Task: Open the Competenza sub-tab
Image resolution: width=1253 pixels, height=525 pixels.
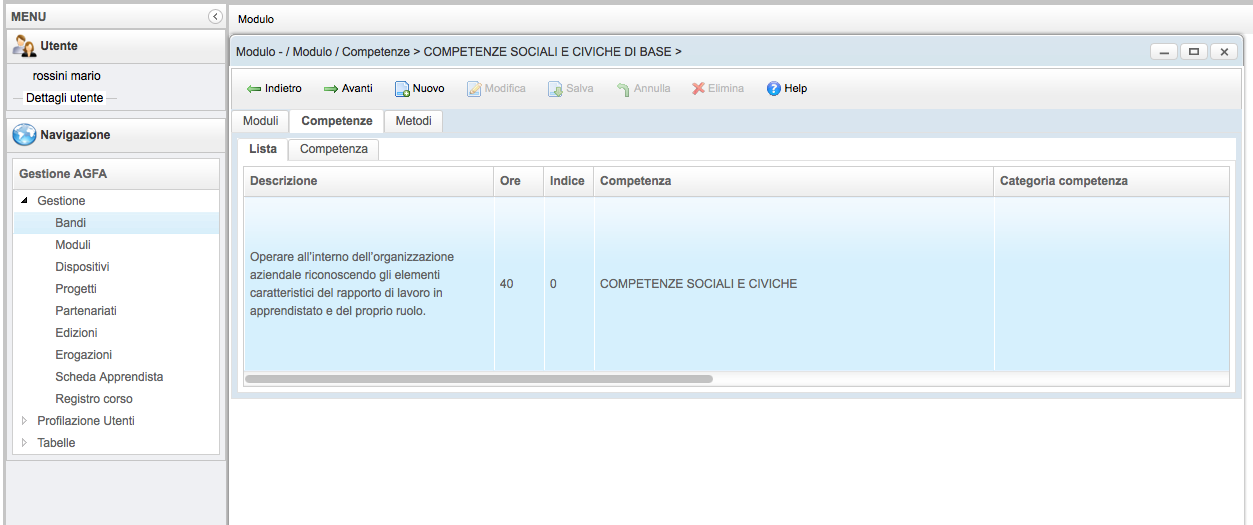Action: [333, 149]
